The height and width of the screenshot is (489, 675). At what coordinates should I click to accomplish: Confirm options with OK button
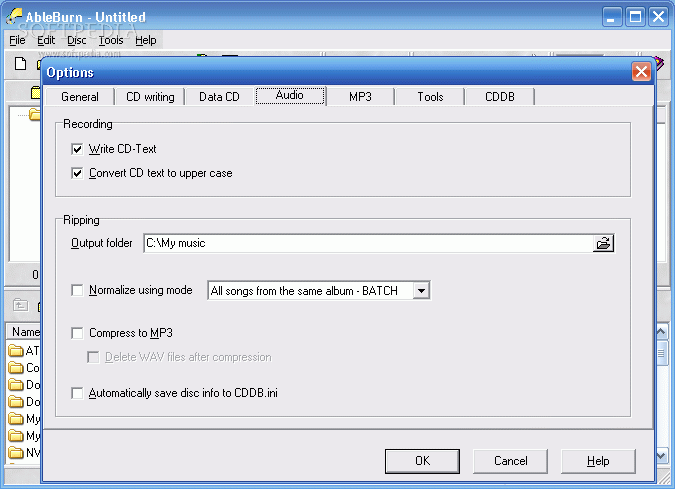coord(422,461)
